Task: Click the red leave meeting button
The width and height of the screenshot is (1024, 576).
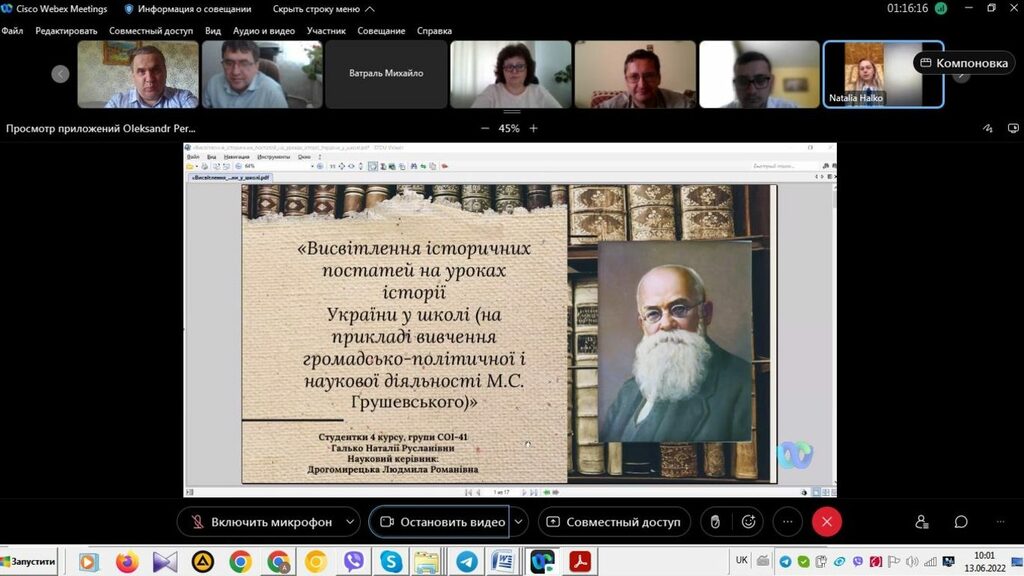Action: pos(827,522)
